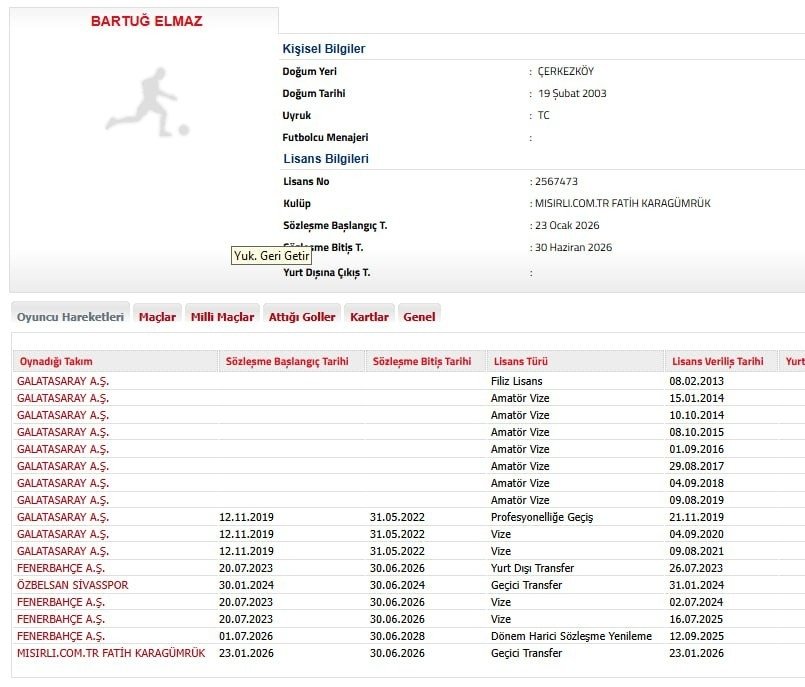Image resolution: width=805 pixels, height=687 pixels.
Task: Open the Oyuncu Hareketleri tab
Action: click(70, 317)
